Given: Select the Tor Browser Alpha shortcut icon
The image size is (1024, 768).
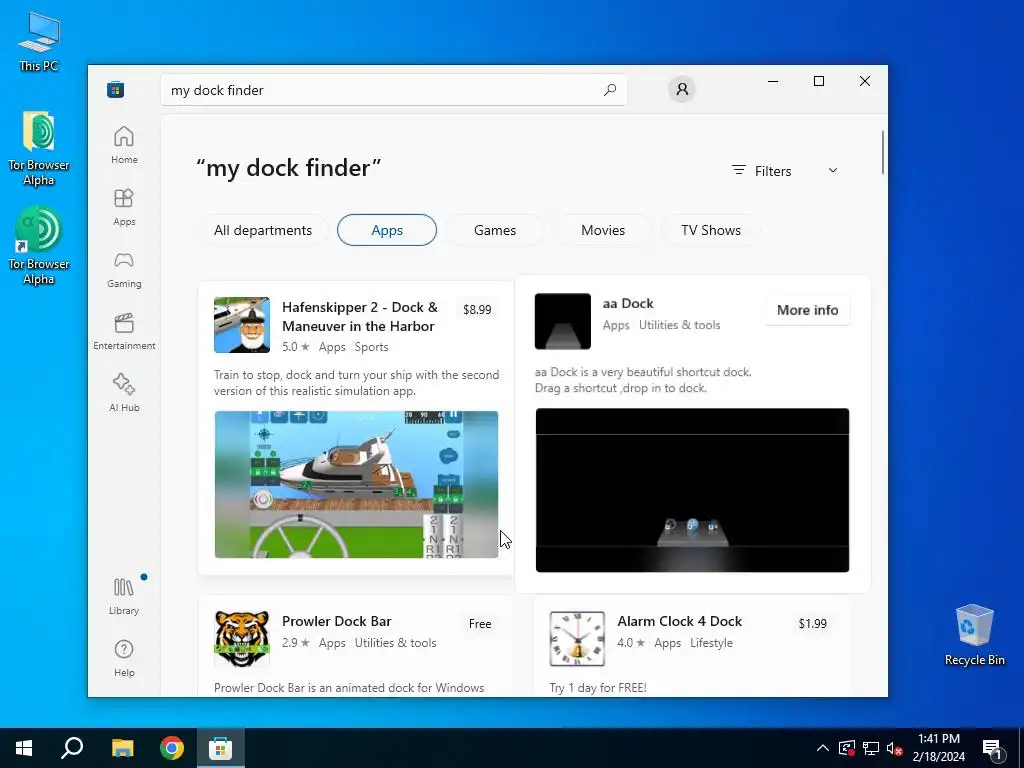Looking at the screenshot, I should (x=39, y=246).
